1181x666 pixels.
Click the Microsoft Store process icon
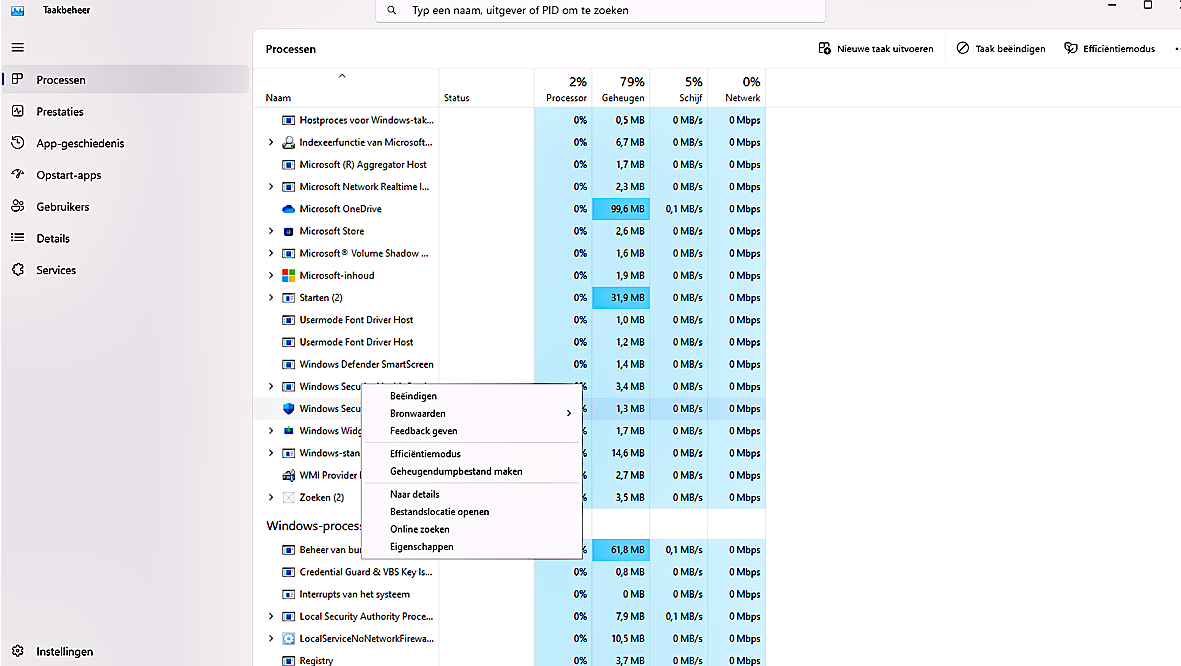click(x=288, y=231)
